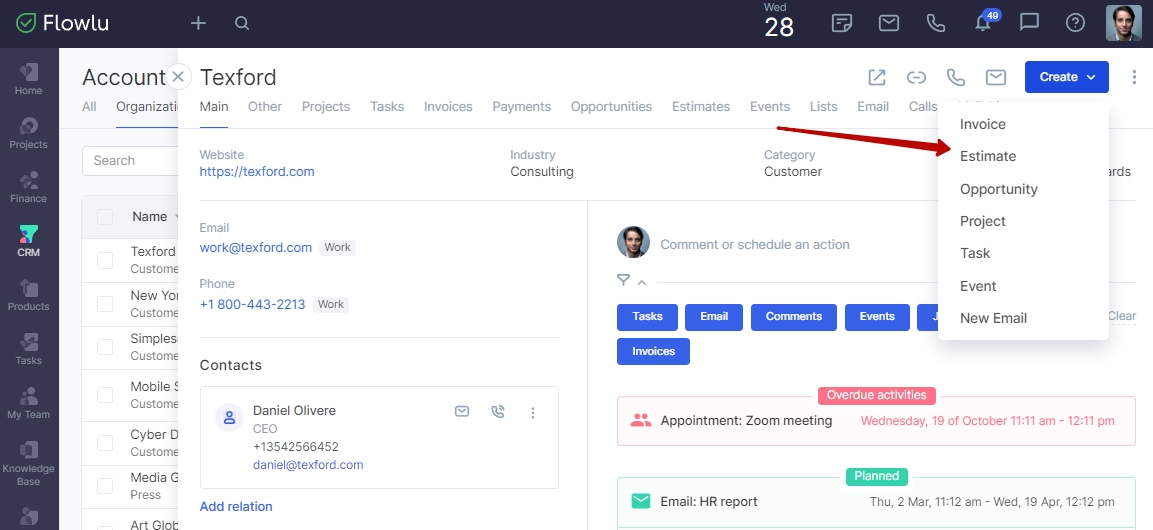Tick the Media G row checkbox
The height and width of the screenshot is (530, 1153).
105,486
